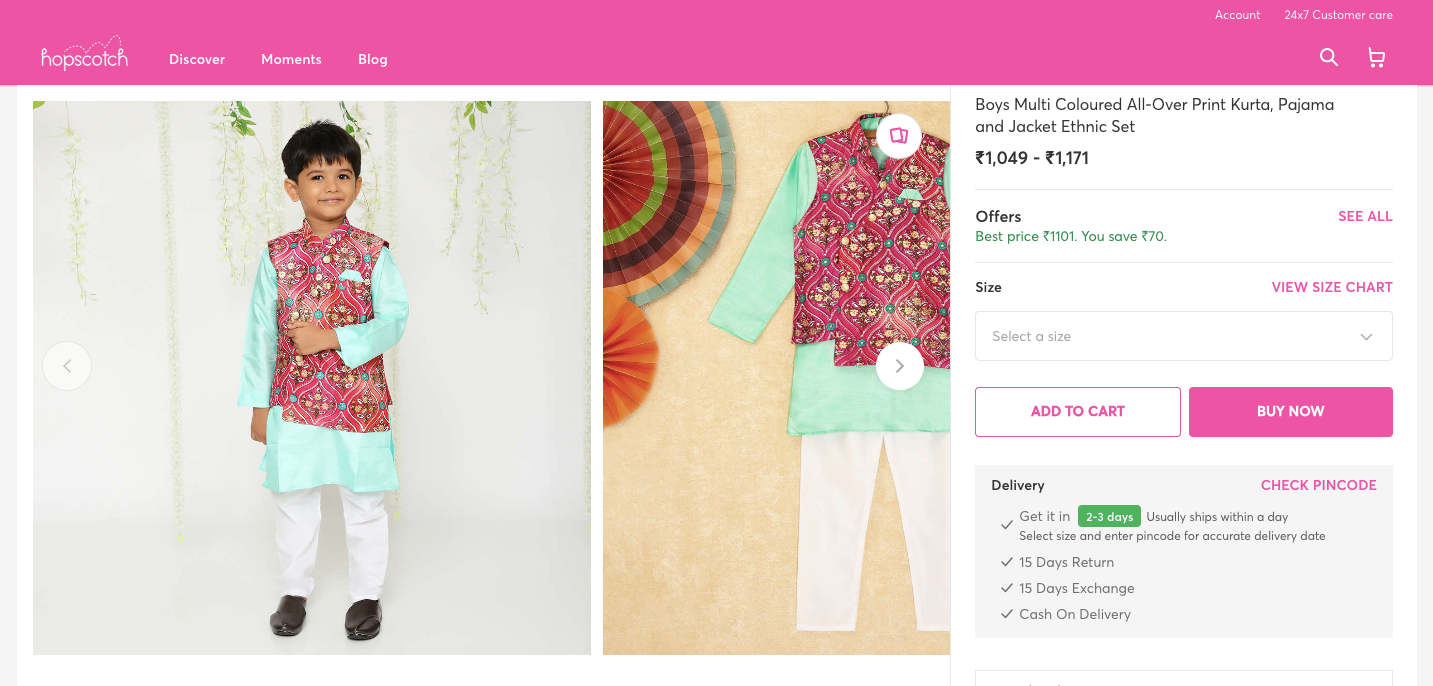This screenshot has width=1433, height=686.
Task: Open the Blog menu item
Action: pyautogui.click(x=372, y=59)
